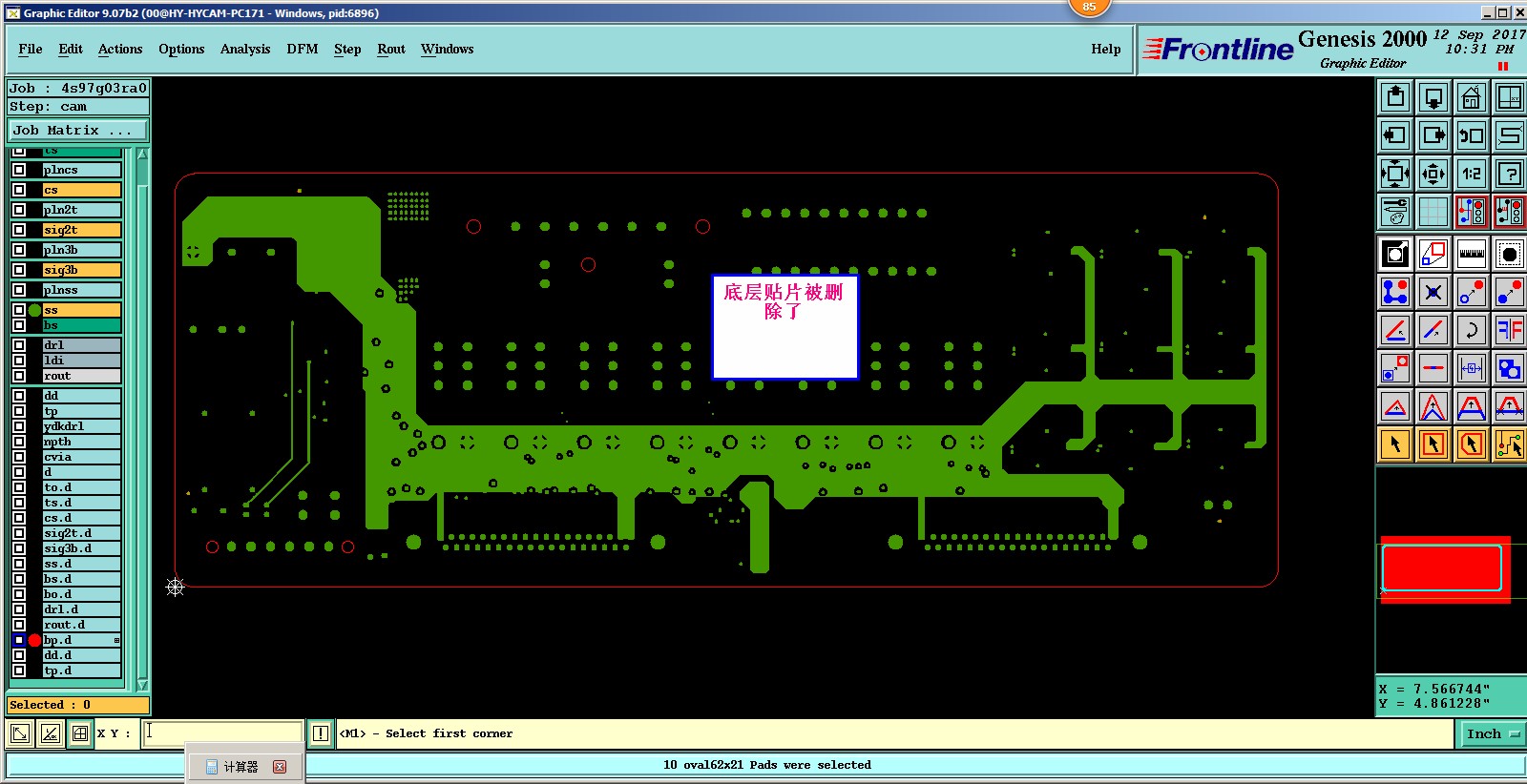Open the Inch units dropdown
Viewport: 1527px width, 784px height.
point(1493,733)
